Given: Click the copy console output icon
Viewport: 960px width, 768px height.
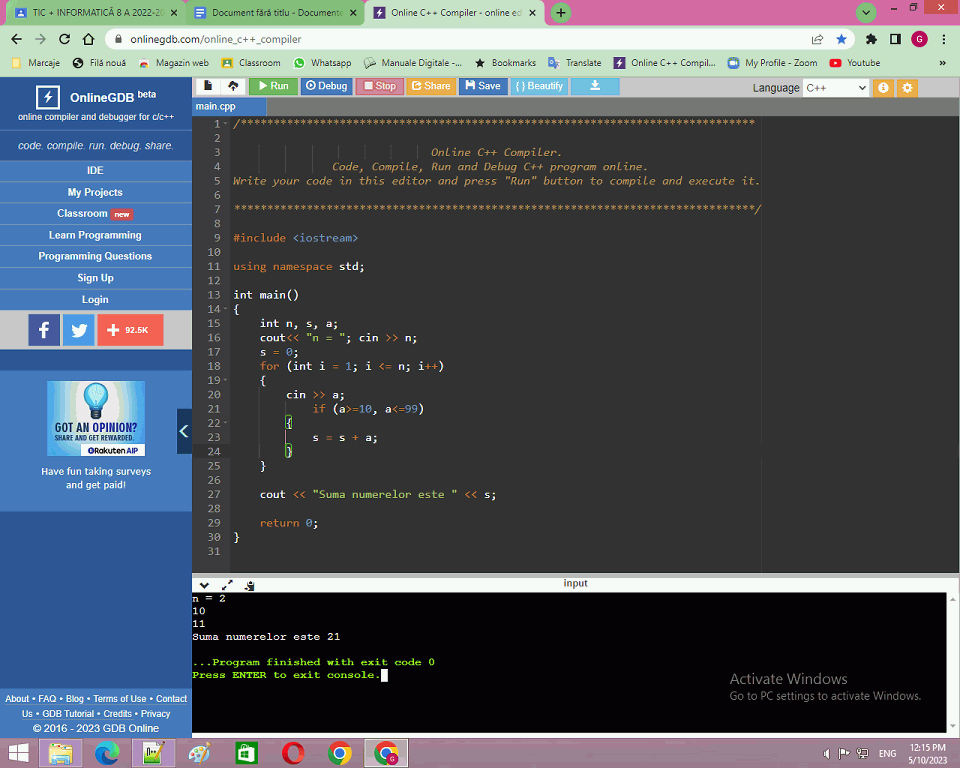Looking at the screenshot, I should [x=249, y=584].
